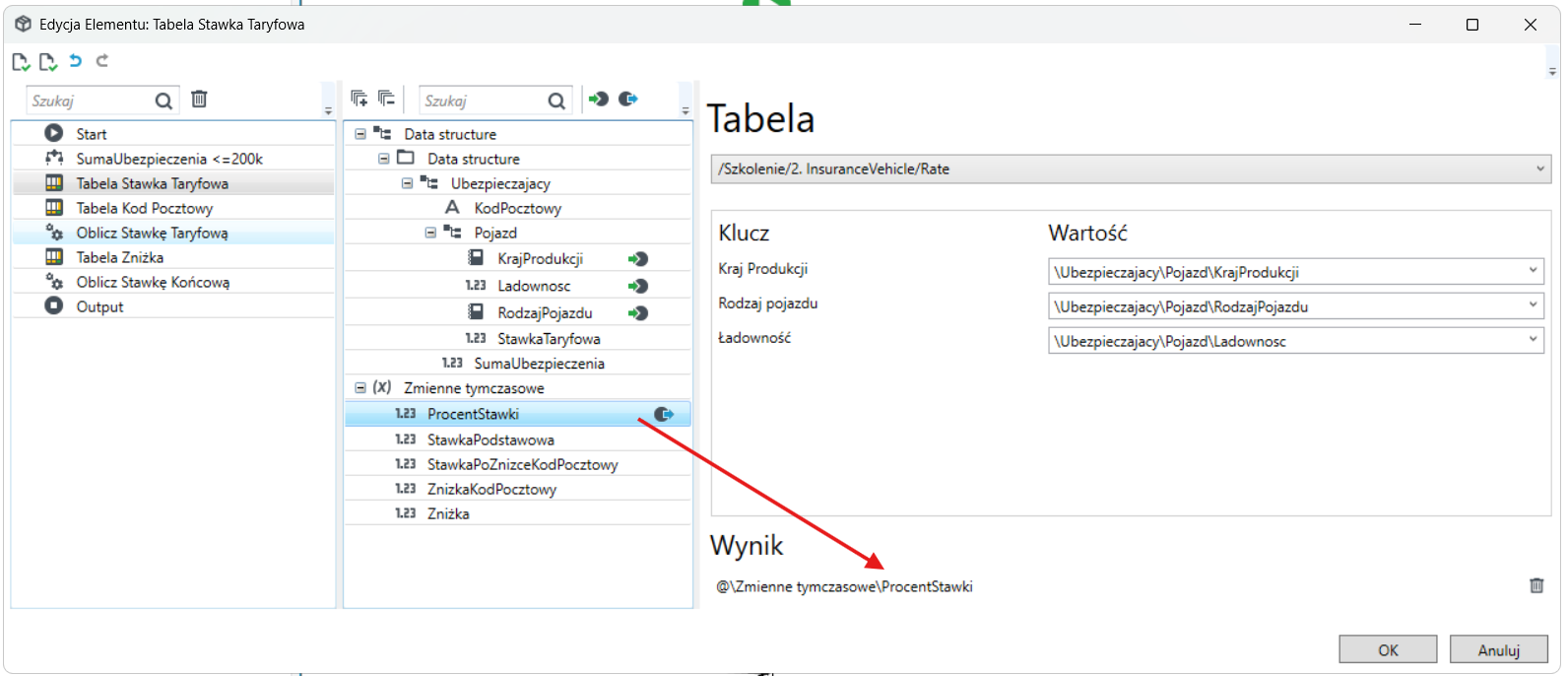Click the green input arrow toolbar icon
The height and width of the screenshot is (676, 1568).
599,99
